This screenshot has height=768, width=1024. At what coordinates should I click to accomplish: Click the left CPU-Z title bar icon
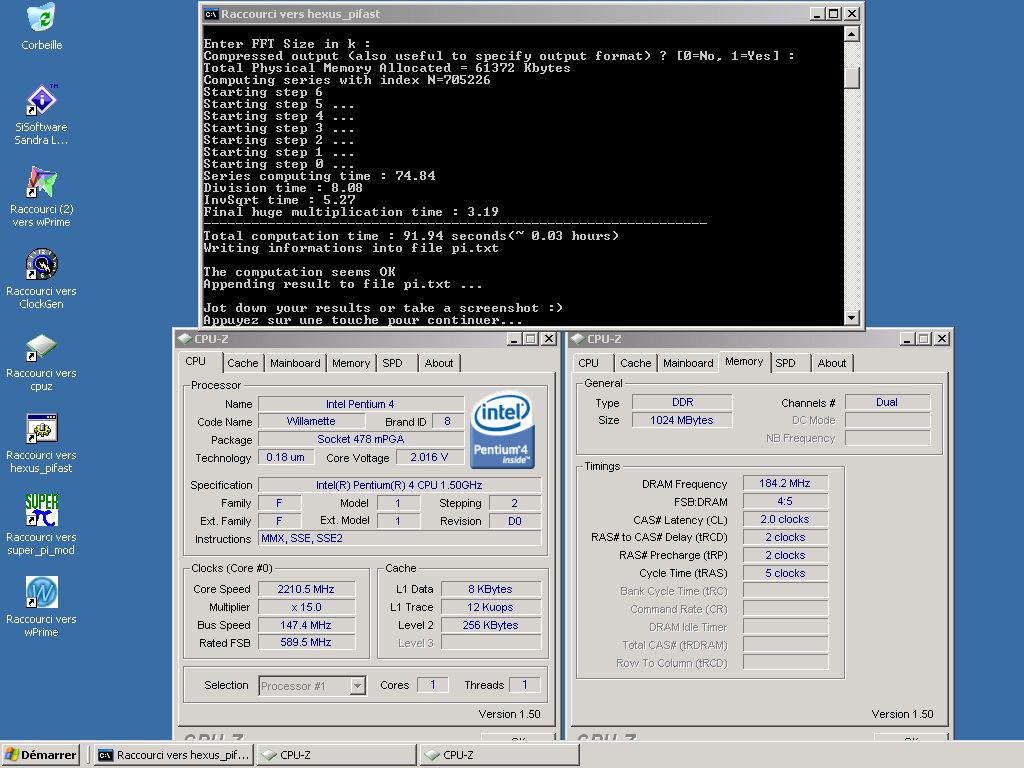click(184, 338)
